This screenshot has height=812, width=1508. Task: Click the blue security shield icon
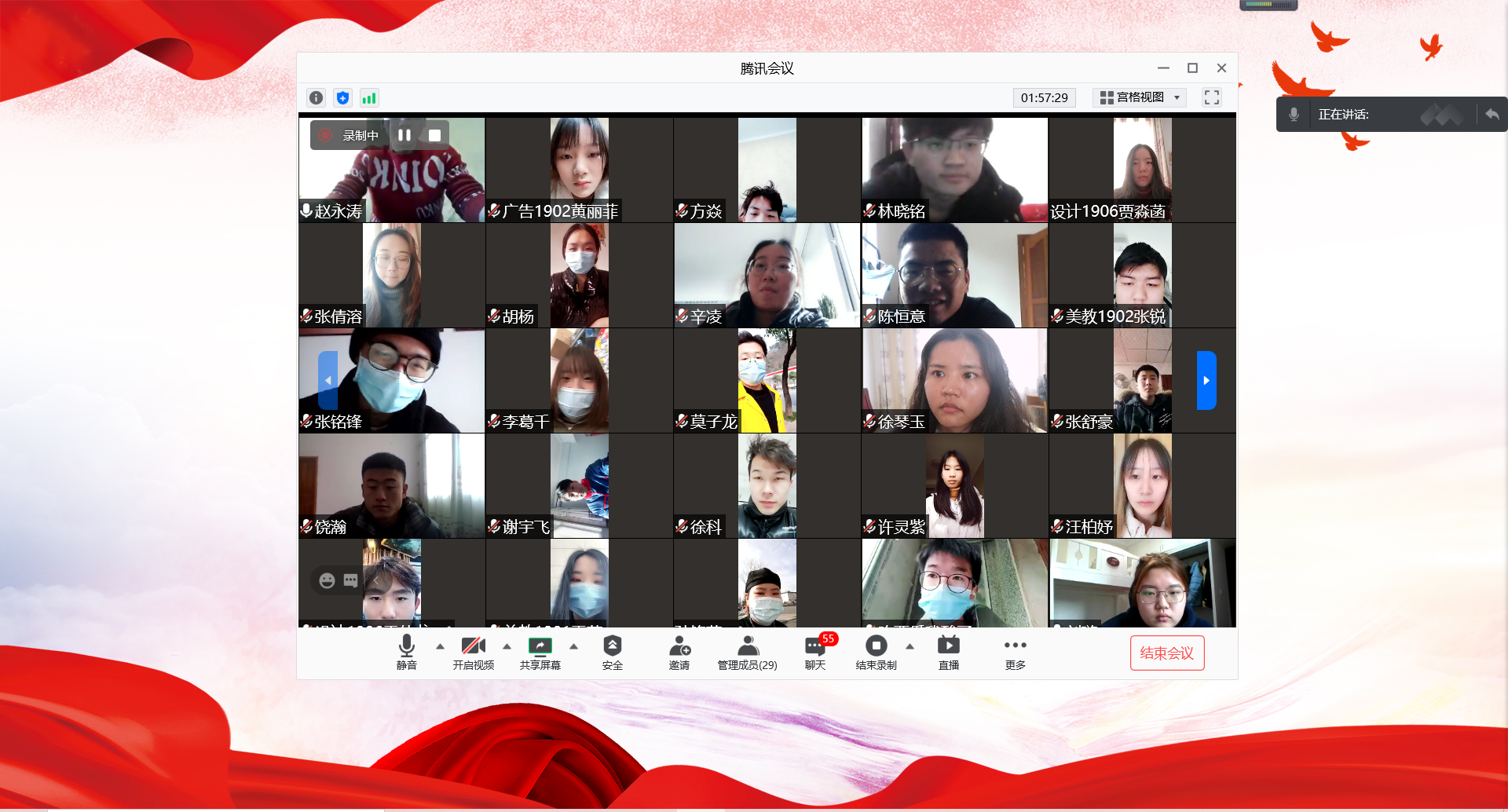[342, 98]
